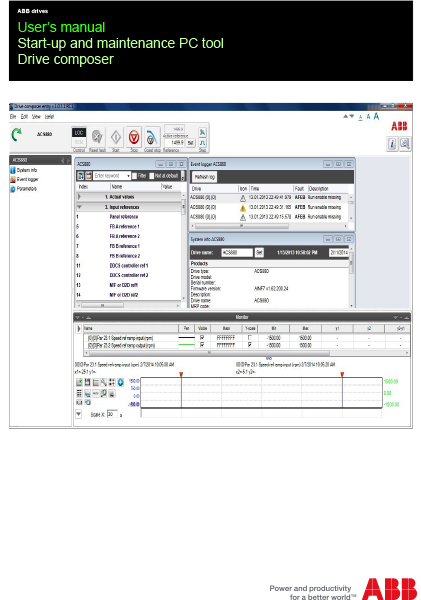The width and height of the screenshot is (421, 600).
Task: Click the Drive name input field
Action: (237, 253)
